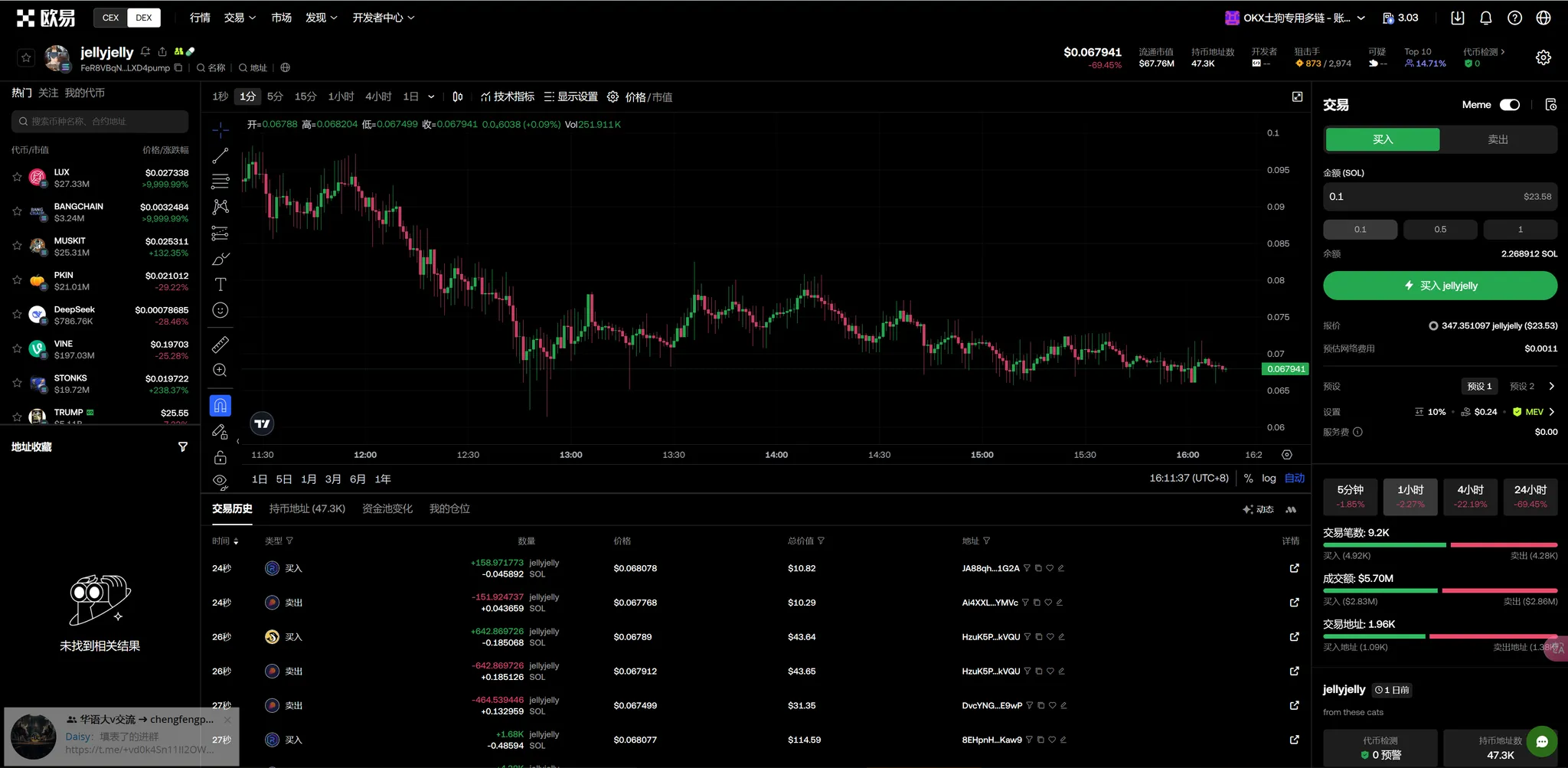Favorite the LUX token star
Viewport: 1568px width, 768px height.
[x=17, y=178]
